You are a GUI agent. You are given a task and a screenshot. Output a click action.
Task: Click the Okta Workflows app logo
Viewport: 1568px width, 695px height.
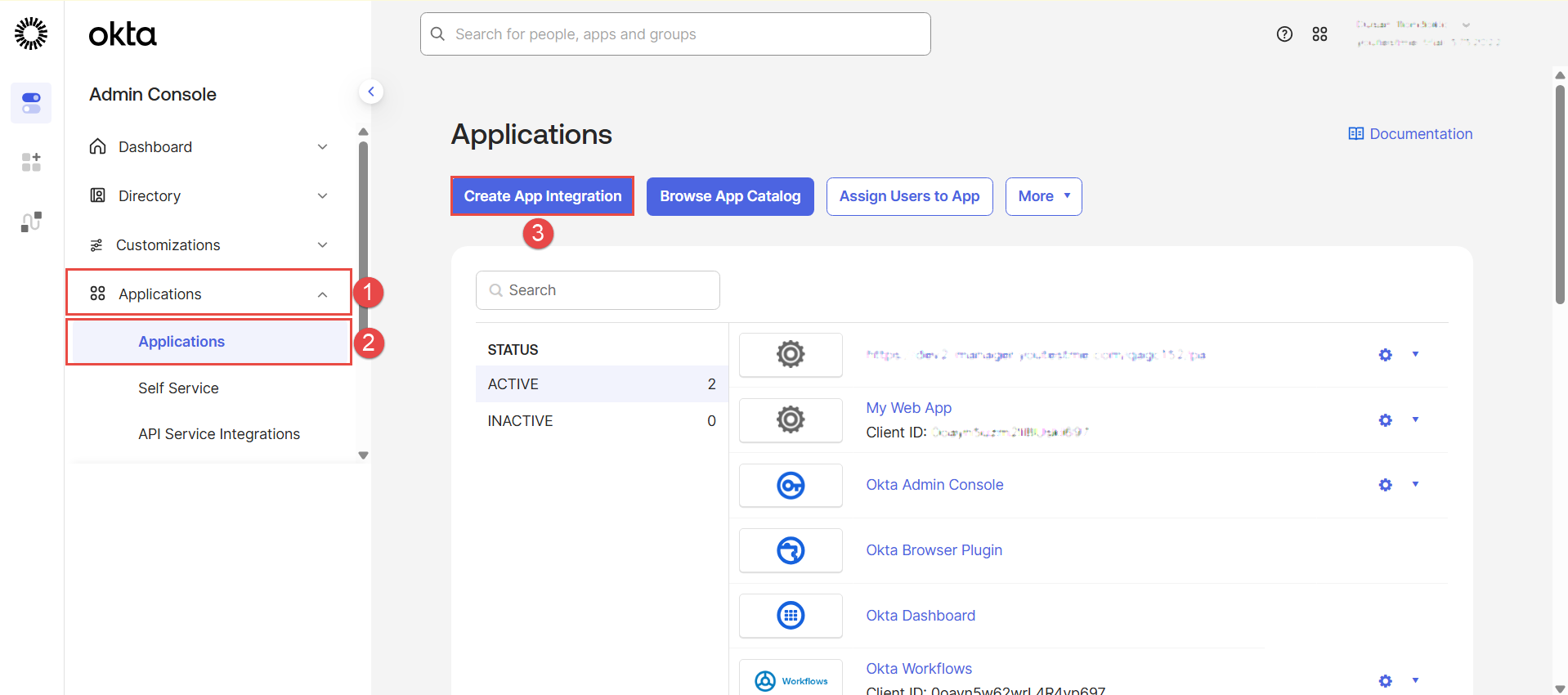pyautogui.click(x=790, y=680)
